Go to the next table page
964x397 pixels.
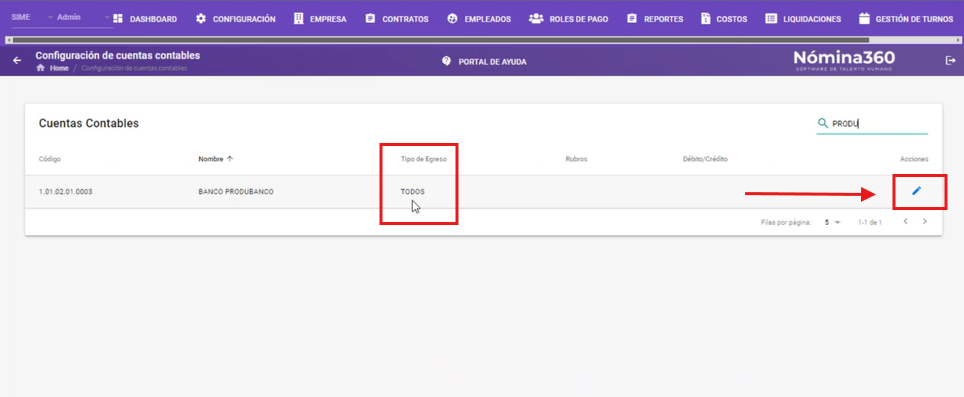point(925,221)
